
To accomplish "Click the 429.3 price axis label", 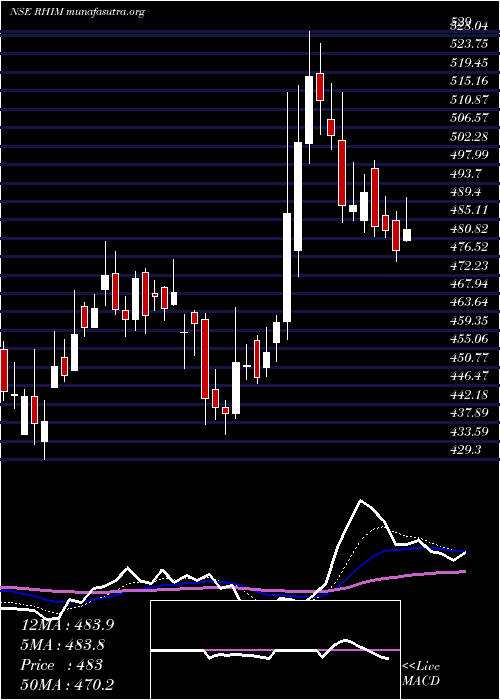I will [x=465, y=450].
